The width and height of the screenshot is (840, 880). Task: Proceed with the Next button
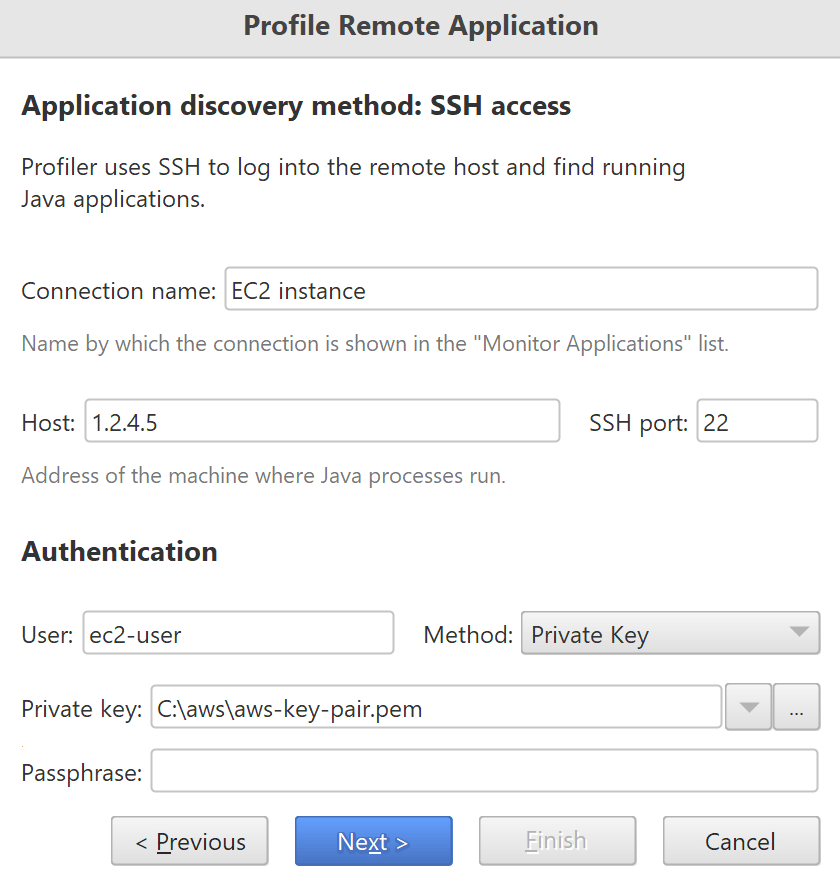pos(374,841)
